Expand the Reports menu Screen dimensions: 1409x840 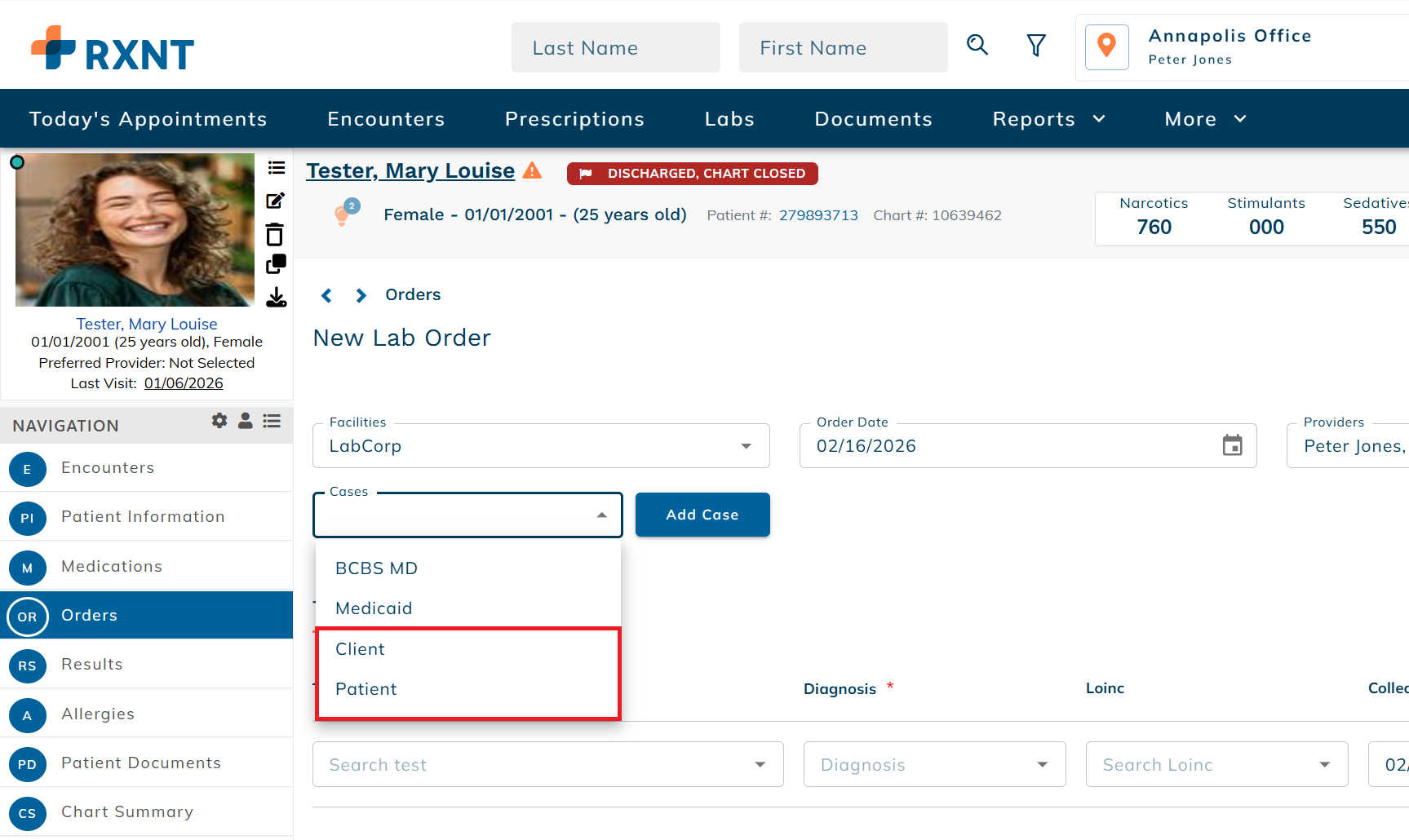click(1048, 119)
